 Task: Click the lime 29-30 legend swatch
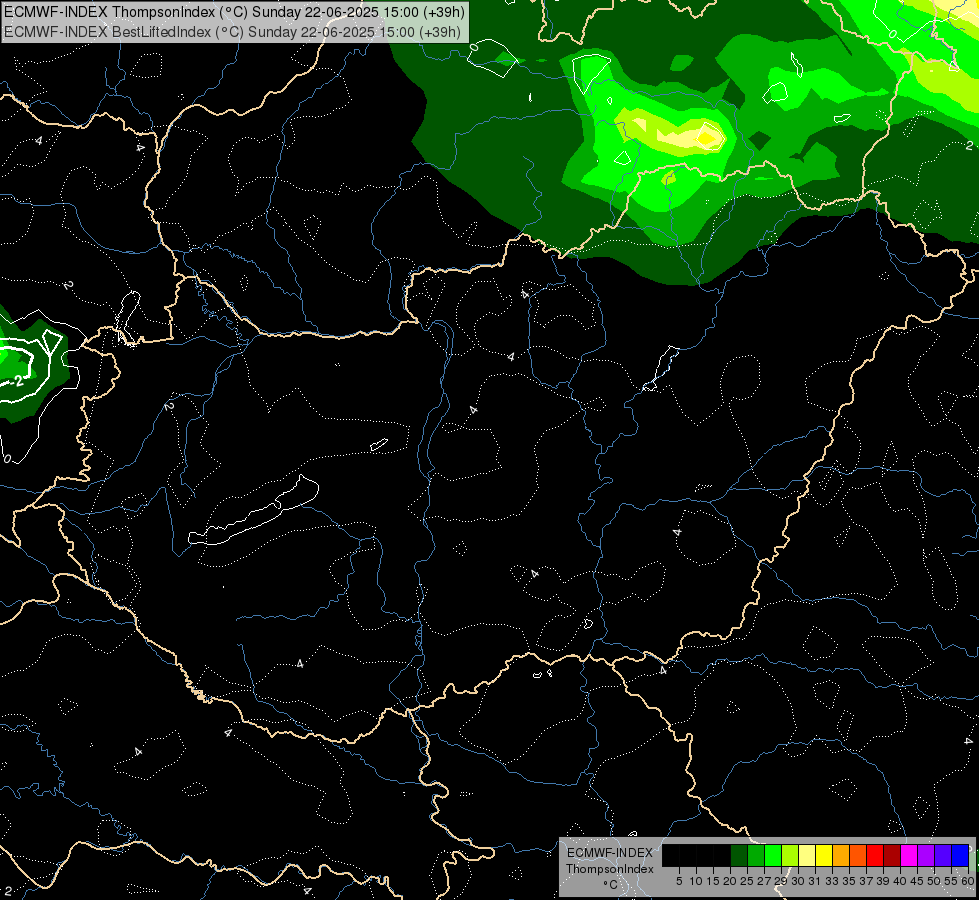point(790,855)
